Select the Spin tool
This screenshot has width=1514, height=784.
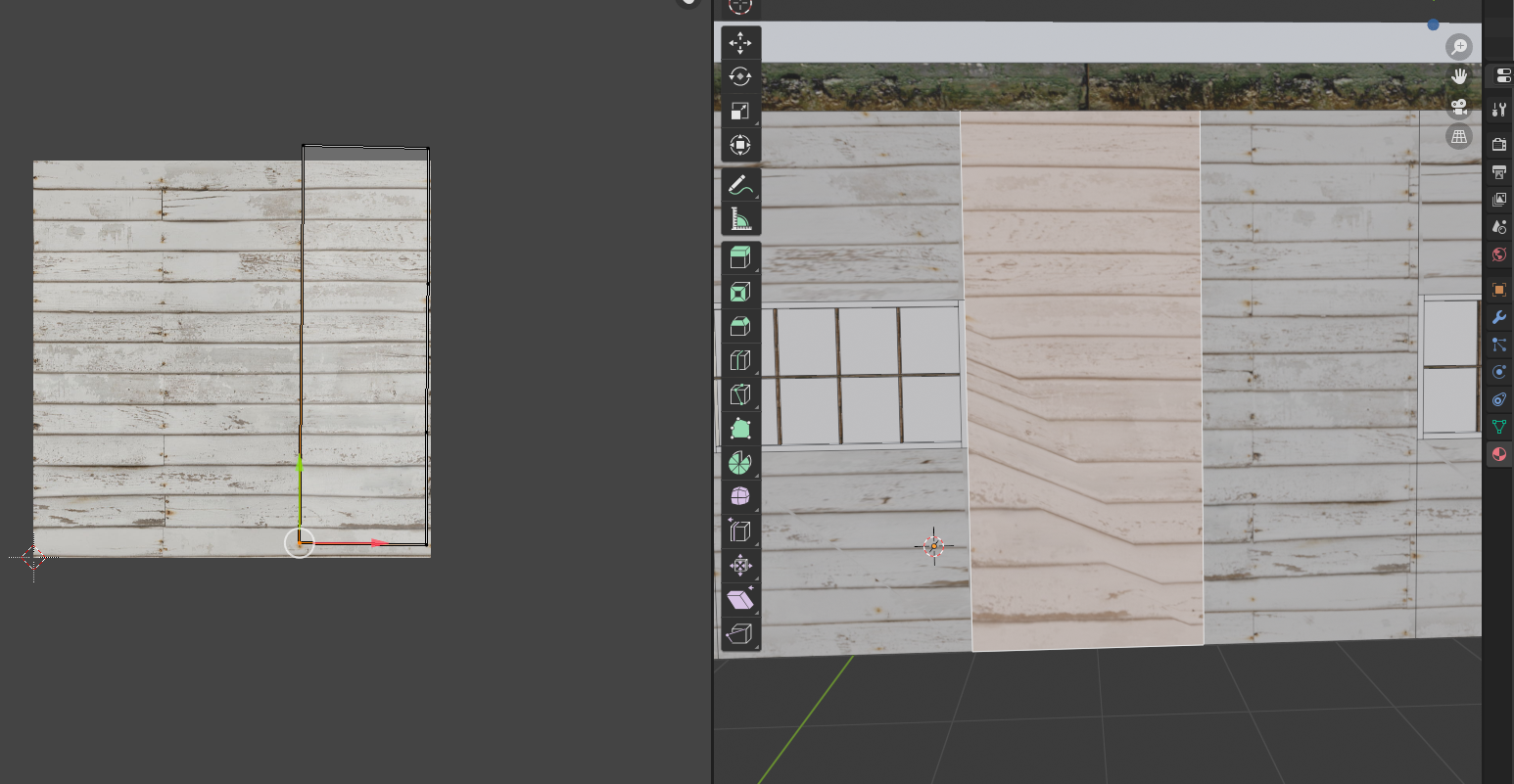click(740, 462)
